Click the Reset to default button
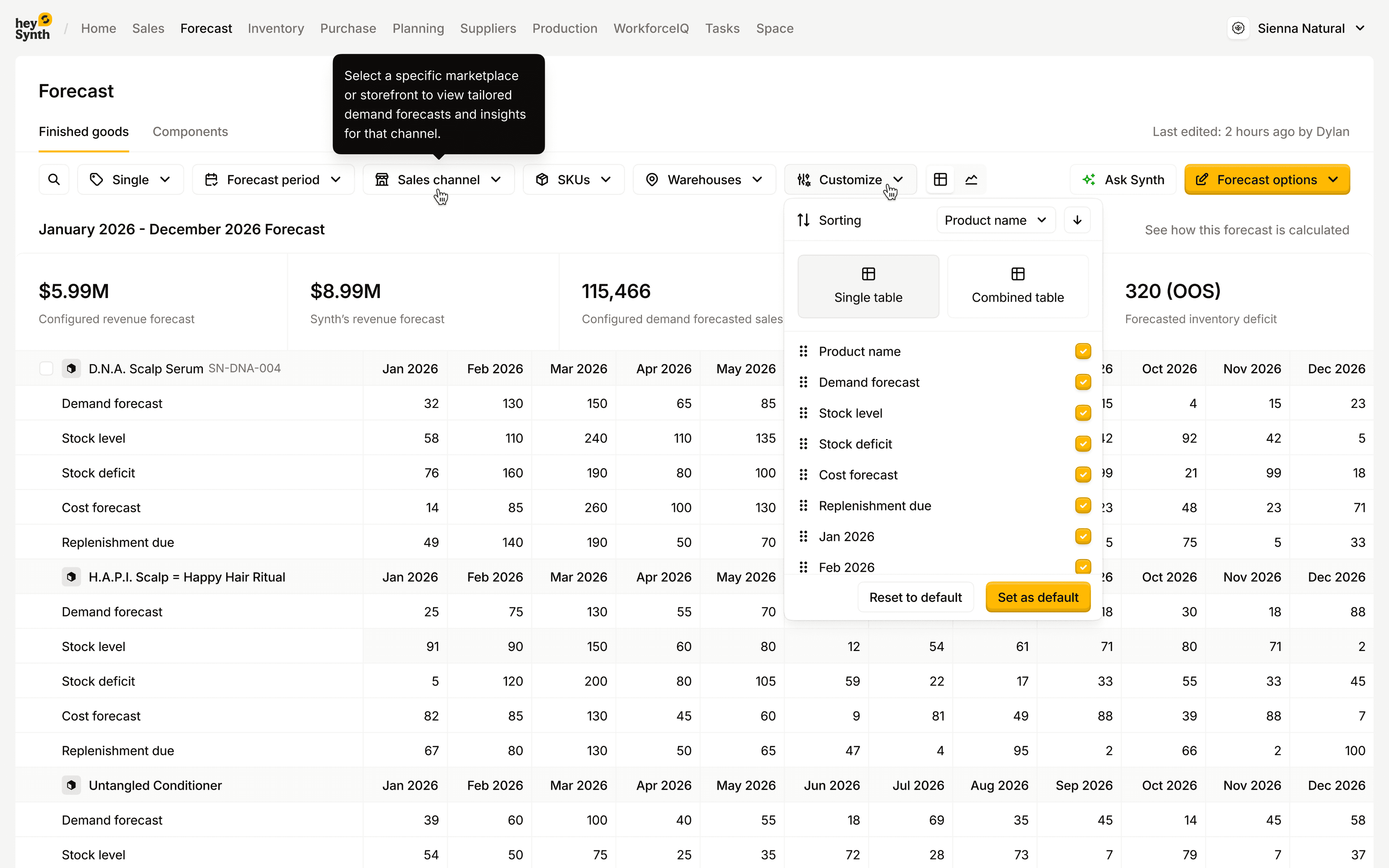The height and width of the screenshot is (868, 1389). (916, 597)
